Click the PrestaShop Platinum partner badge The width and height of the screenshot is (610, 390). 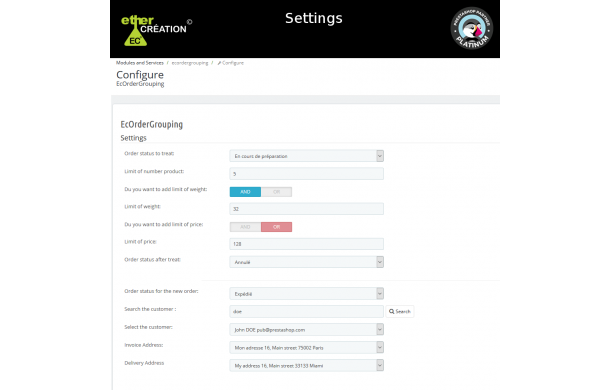472,28
